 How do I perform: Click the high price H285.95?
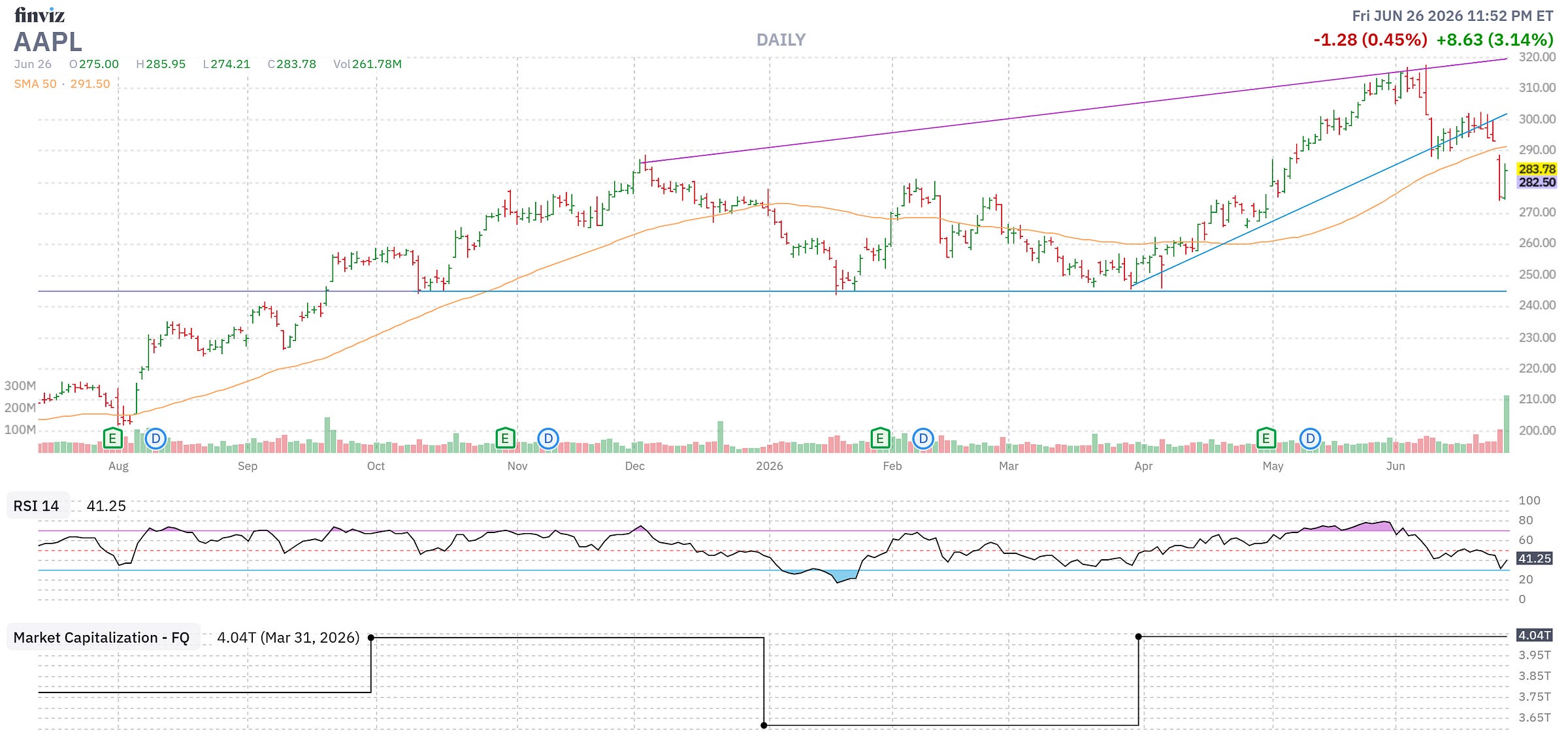161,64
